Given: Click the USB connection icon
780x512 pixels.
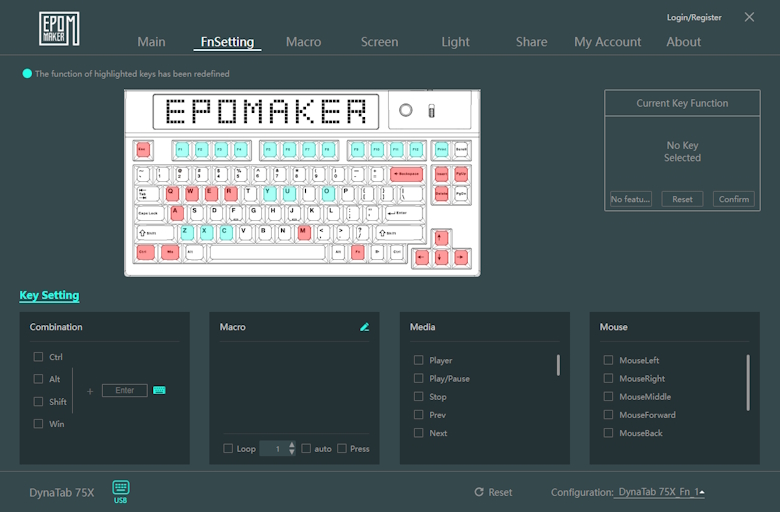Looking at the screenshot, I should coord(121,490).
